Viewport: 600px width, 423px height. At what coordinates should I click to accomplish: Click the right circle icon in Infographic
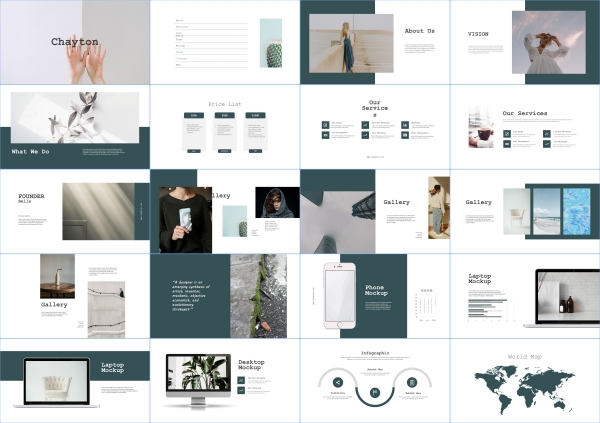411,382
